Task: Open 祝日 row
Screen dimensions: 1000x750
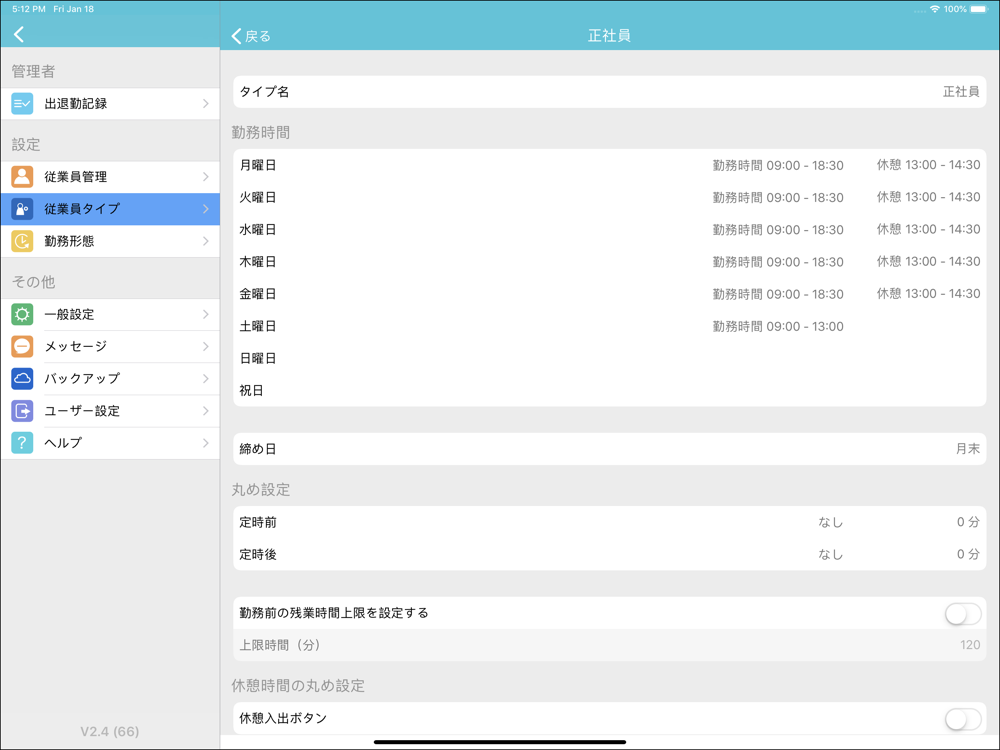Action: point(610,390)
